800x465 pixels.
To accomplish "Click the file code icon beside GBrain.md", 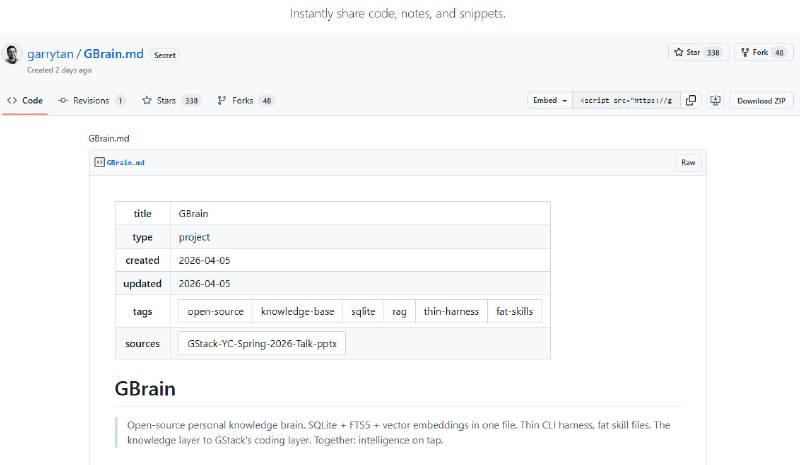I will (x=99, y=162).
